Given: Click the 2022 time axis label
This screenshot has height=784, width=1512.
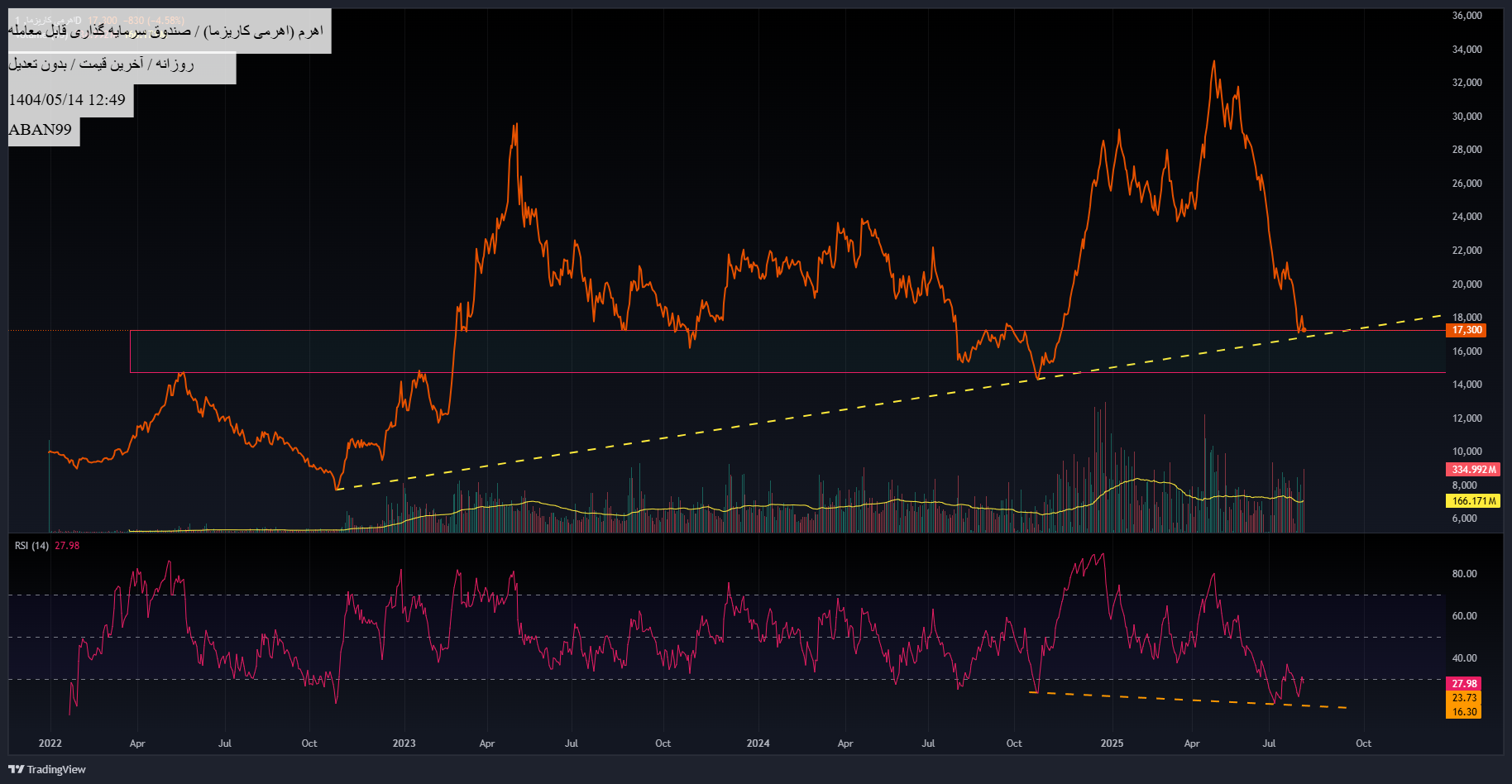Looking at the screenshot, I should coord(50,743).
